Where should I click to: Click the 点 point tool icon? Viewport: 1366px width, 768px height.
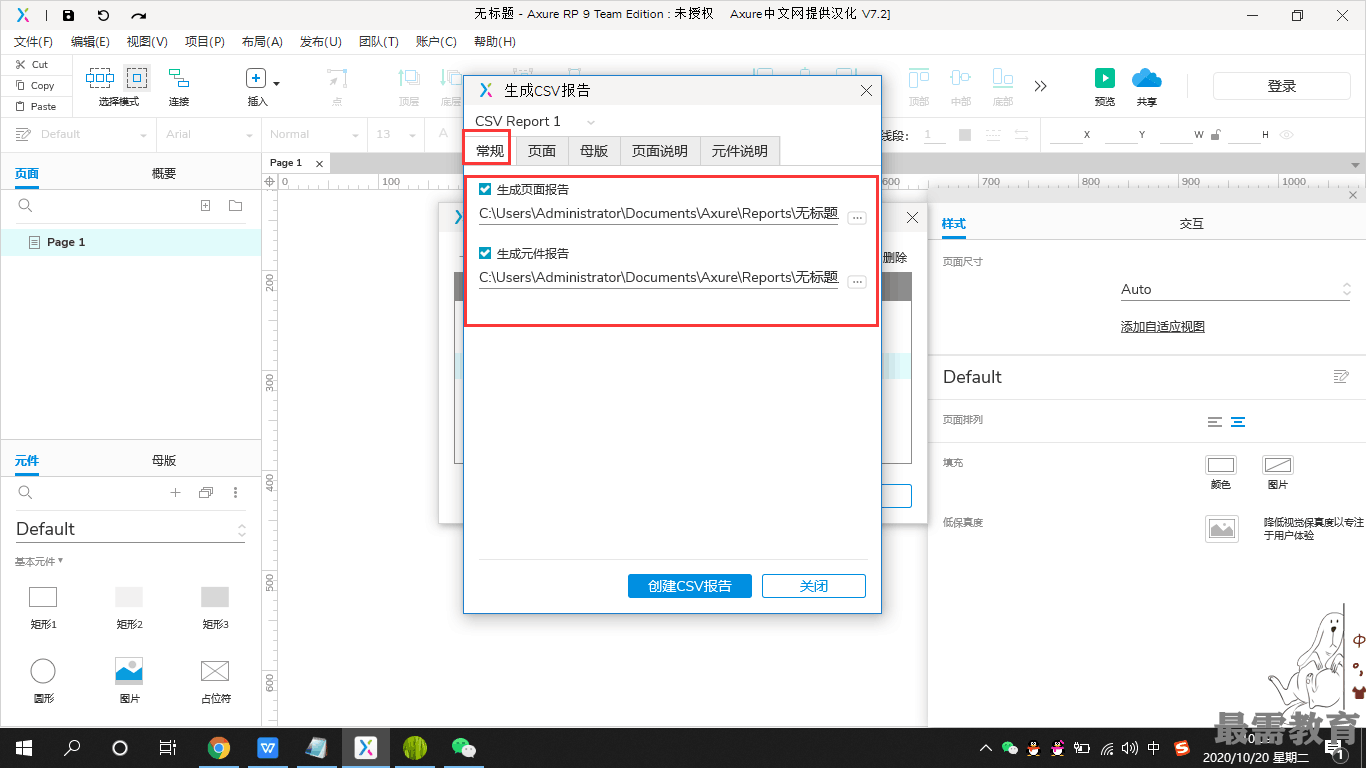[337, 78]
